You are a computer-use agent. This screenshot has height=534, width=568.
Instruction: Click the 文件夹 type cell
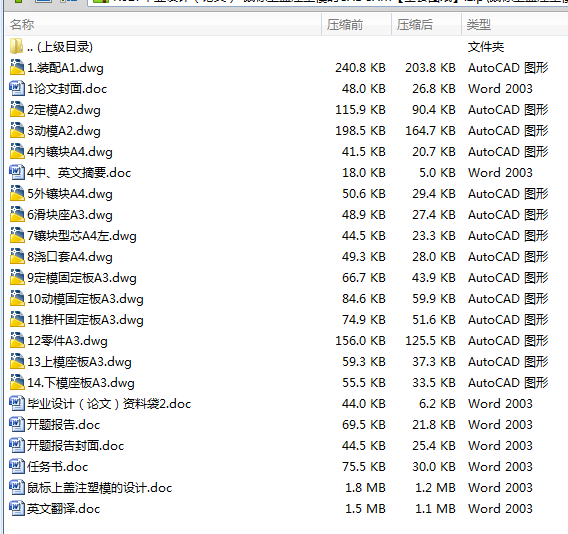pos(486,47)
